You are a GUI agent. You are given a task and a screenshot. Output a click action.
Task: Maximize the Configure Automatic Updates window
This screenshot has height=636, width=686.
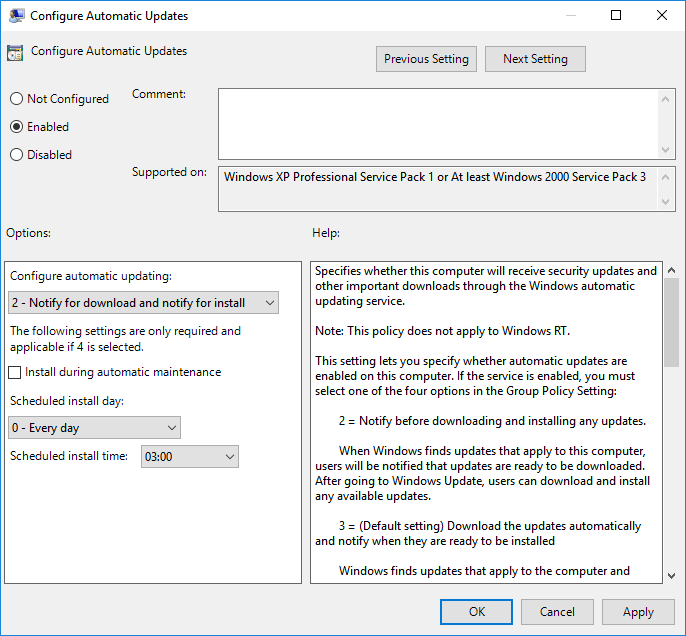[x=616, y=16]
